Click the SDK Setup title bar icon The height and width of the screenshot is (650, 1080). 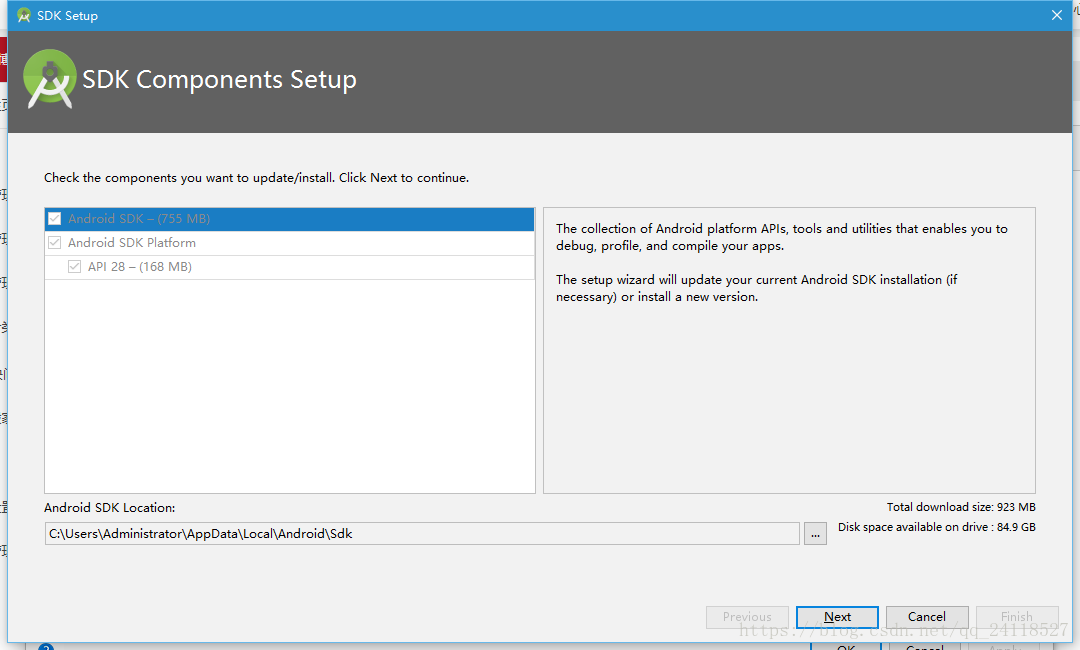pyautogui.click(x=24, y=15)
